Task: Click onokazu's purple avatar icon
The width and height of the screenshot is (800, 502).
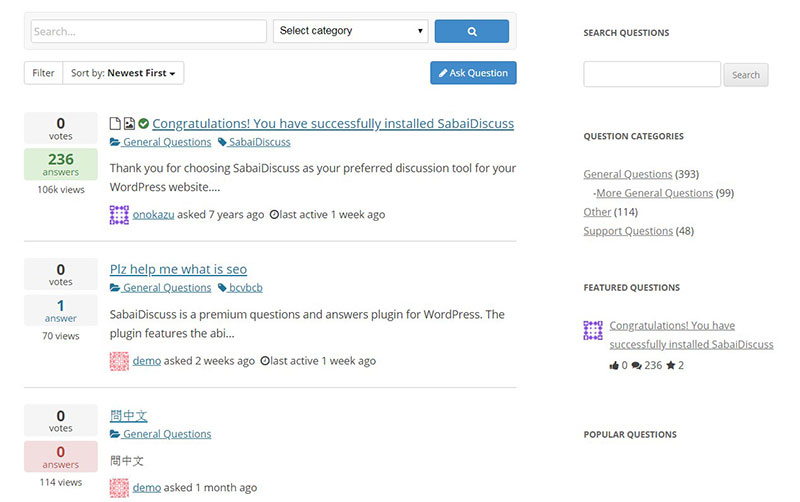Action: (x=119, y=215)
